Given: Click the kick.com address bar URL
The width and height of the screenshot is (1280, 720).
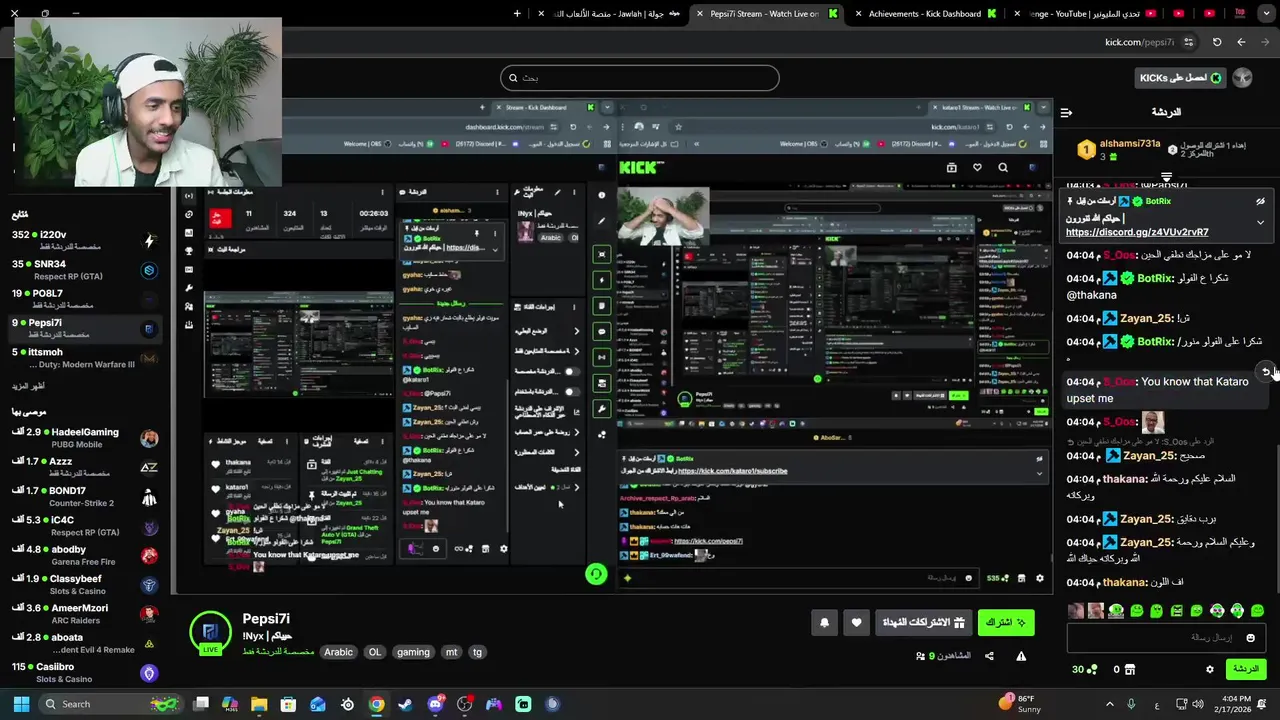Looking at the screenshot, I should [1139, 42].
